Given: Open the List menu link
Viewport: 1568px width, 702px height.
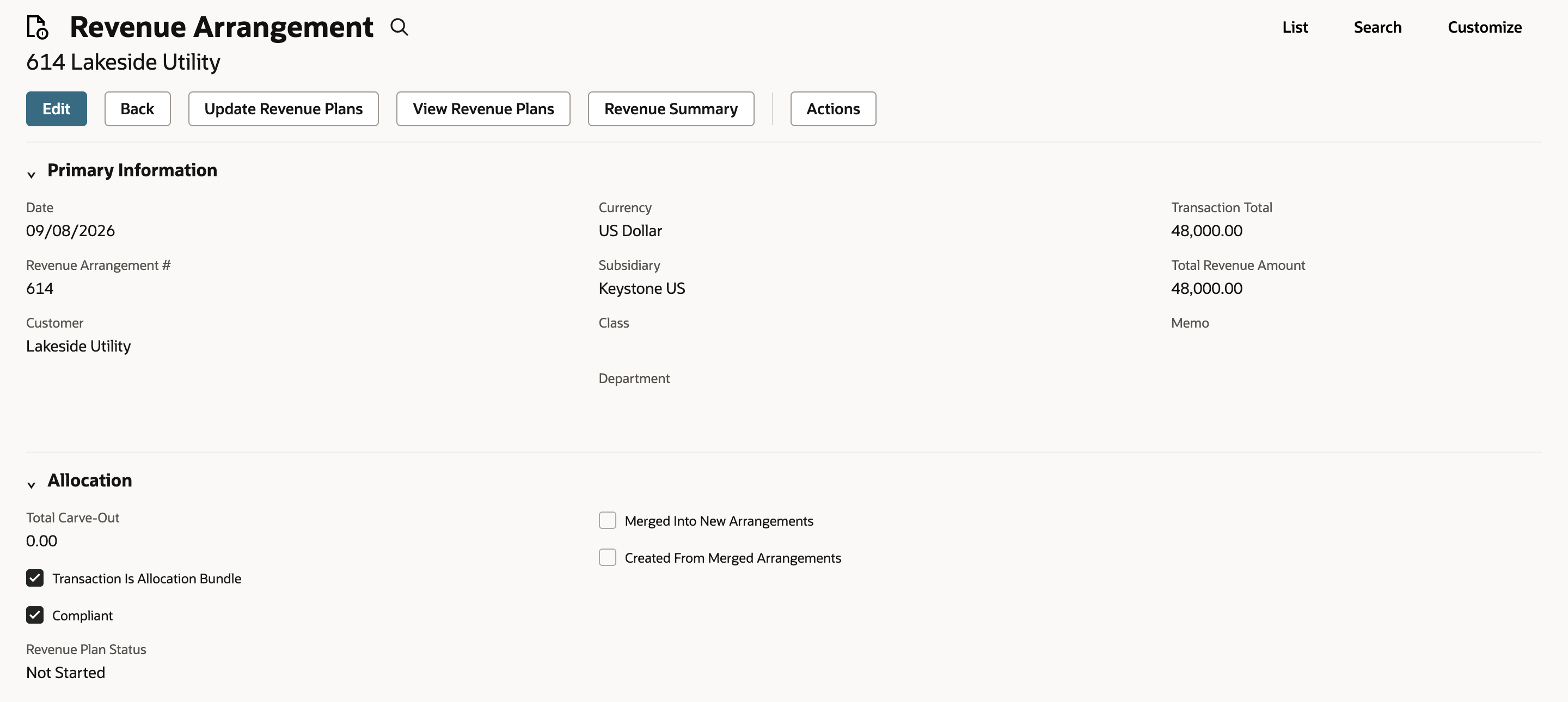Looking at the screenshot, I should [x=1295, y=27].
